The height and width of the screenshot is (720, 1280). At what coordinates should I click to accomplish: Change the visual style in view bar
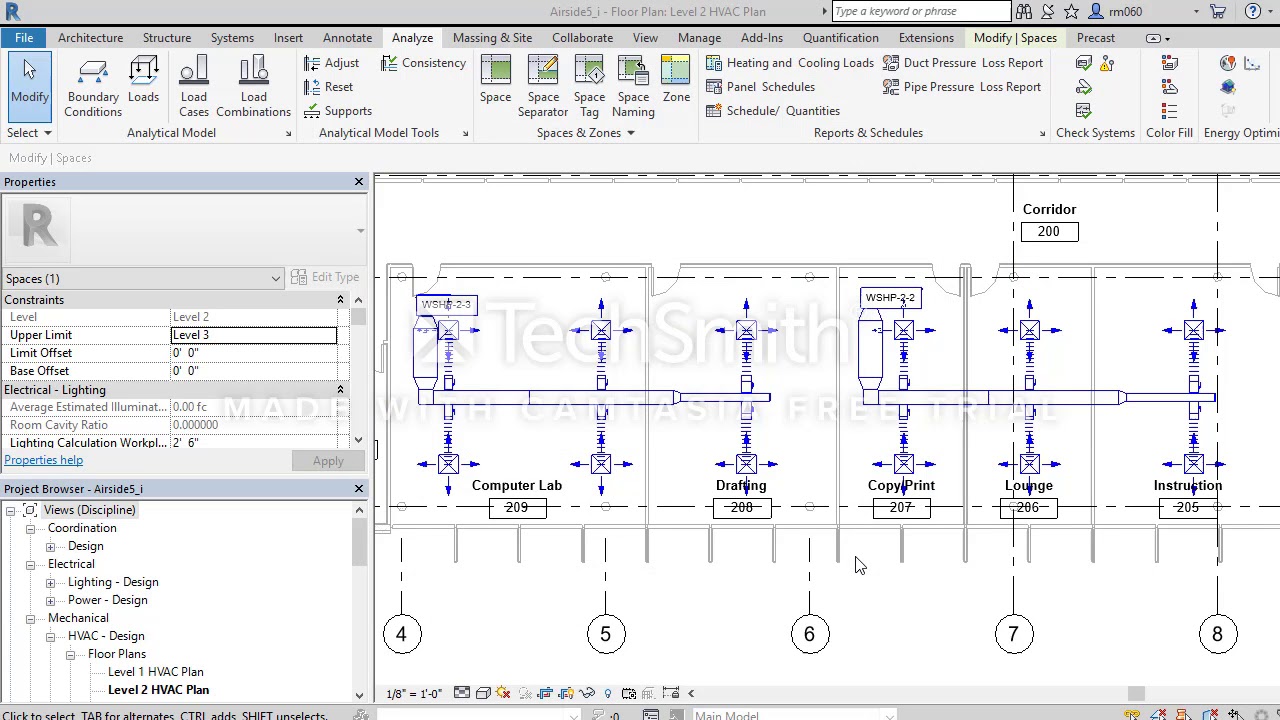pyautogui.click(x=482, y=693)
